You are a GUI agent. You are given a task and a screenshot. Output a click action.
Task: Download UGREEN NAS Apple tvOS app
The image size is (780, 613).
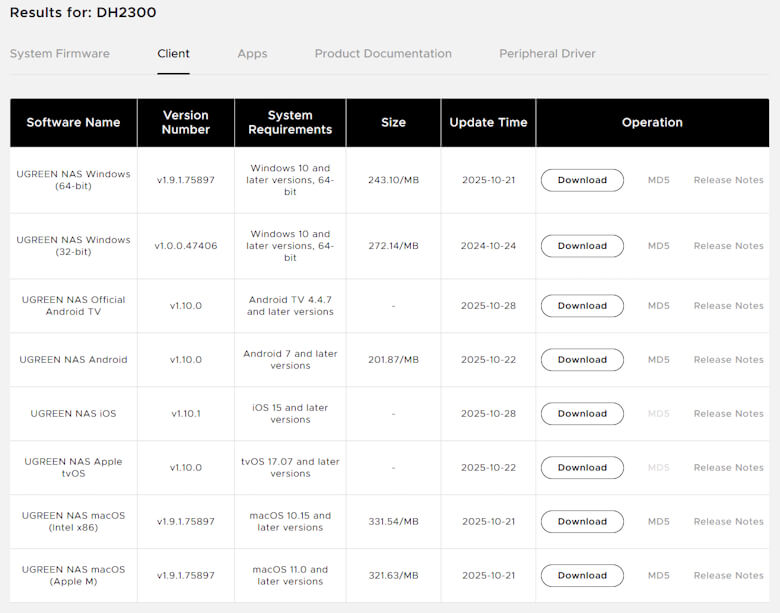pyautogui.click(x=582, y=468)
